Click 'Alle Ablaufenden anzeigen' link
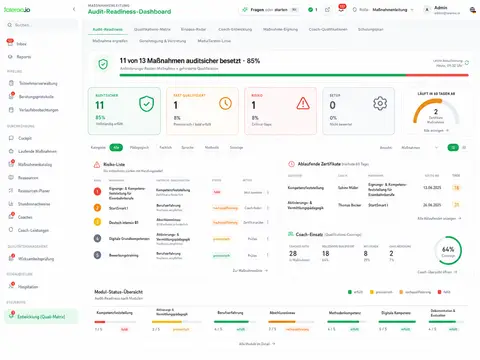 tap(439, 218)
